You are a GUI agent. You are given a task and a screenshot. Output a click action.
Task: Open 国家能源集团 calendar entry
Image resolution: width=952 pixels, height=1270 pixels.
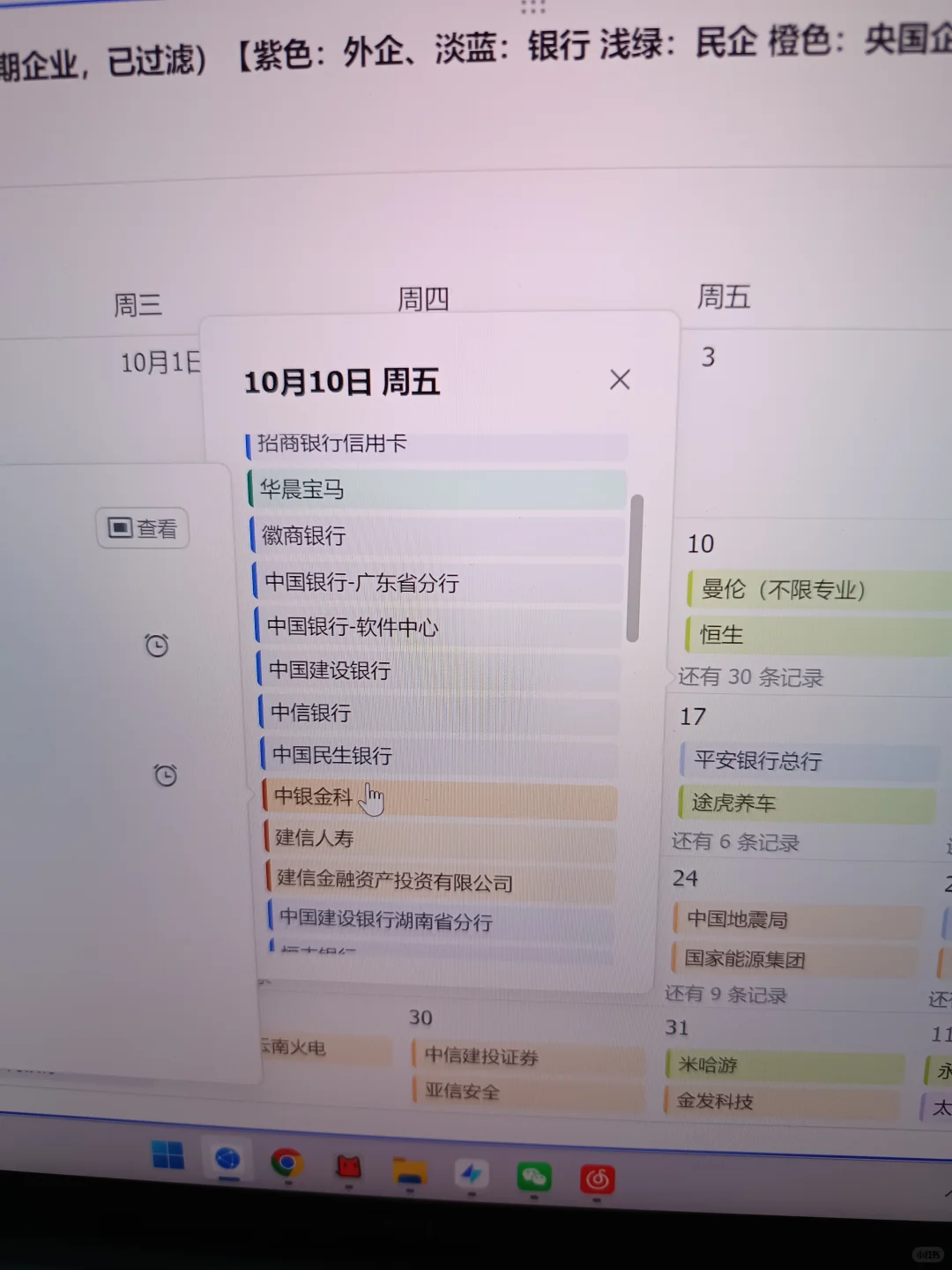795,960
